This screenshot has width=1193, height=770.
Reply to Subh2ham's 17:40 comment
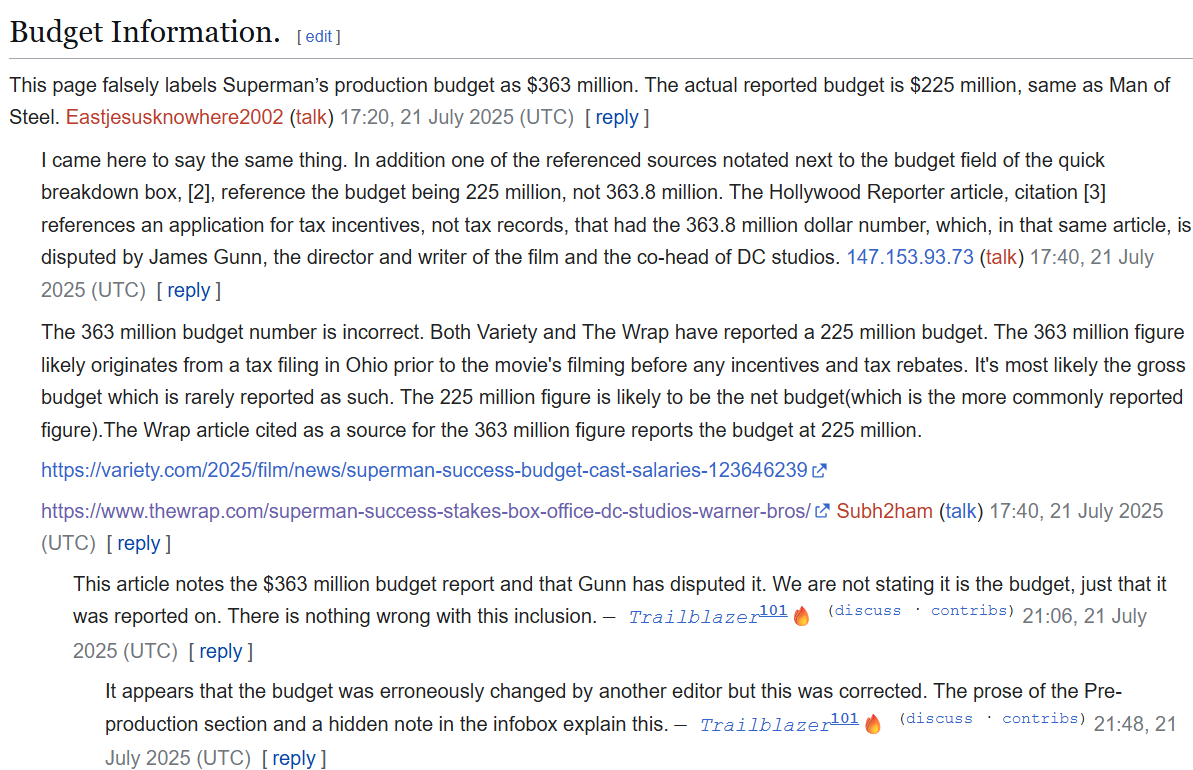point(138,543)
